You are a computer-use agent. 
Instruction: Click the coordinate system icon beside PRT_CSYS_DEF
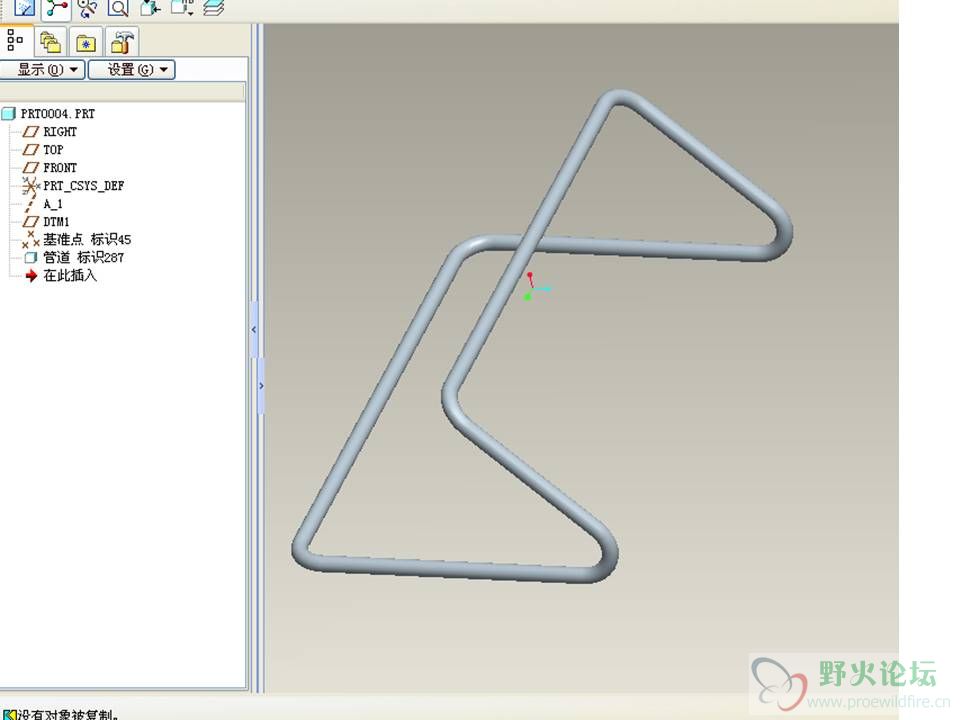pos(31,186)
